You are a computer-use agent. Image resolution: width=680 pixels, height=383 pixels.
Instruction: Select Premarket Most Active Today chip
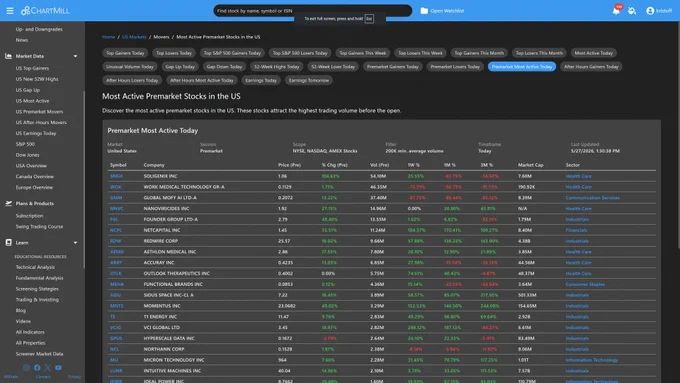point(522,66)
